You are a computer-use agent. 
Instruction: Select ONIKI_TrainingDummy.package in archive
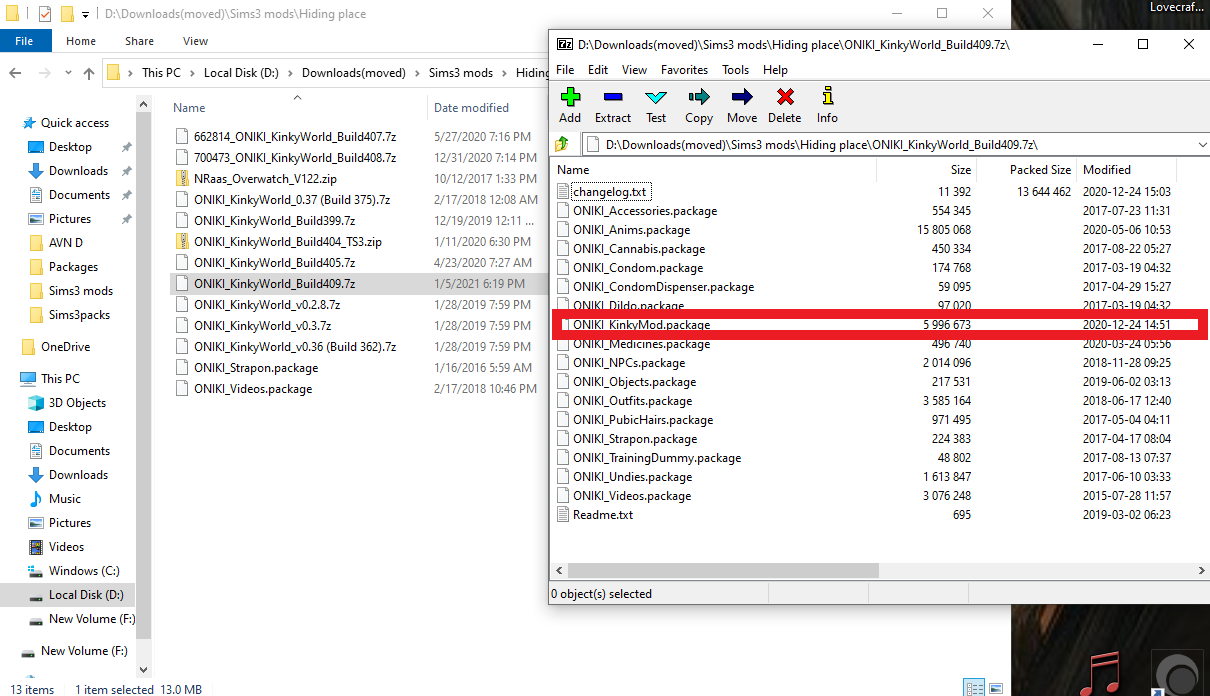pos(657,458)
